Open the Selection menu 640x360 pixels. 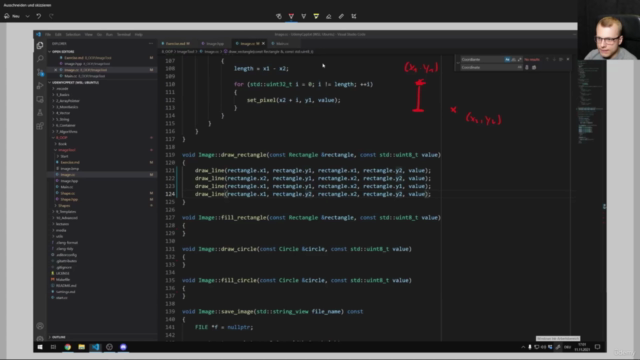73,35
